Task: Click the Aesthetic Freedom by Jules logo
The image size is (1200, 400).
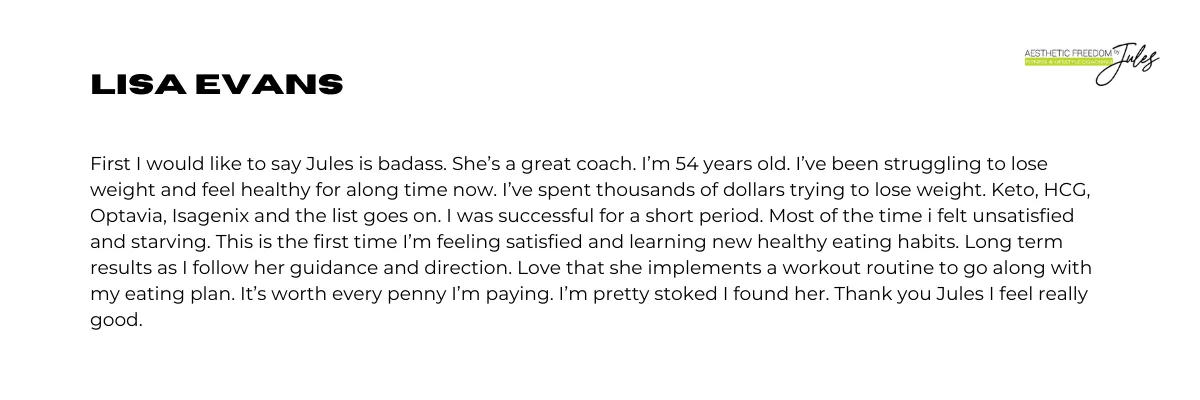Action: pos(1090,62)
